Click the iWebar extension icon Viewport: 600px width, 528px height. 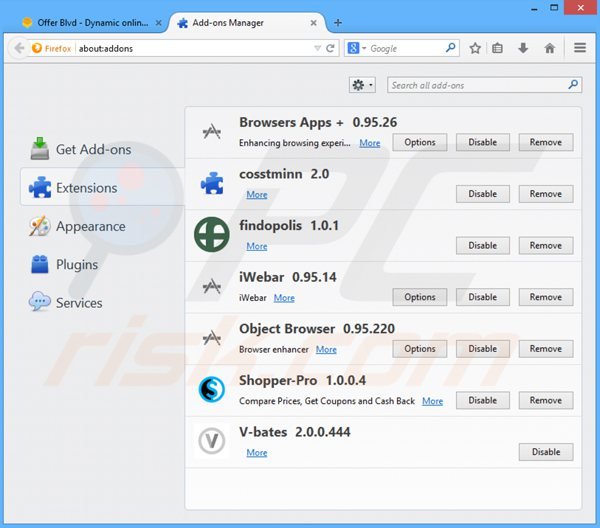pyautogui.click(x=212, y=287)
